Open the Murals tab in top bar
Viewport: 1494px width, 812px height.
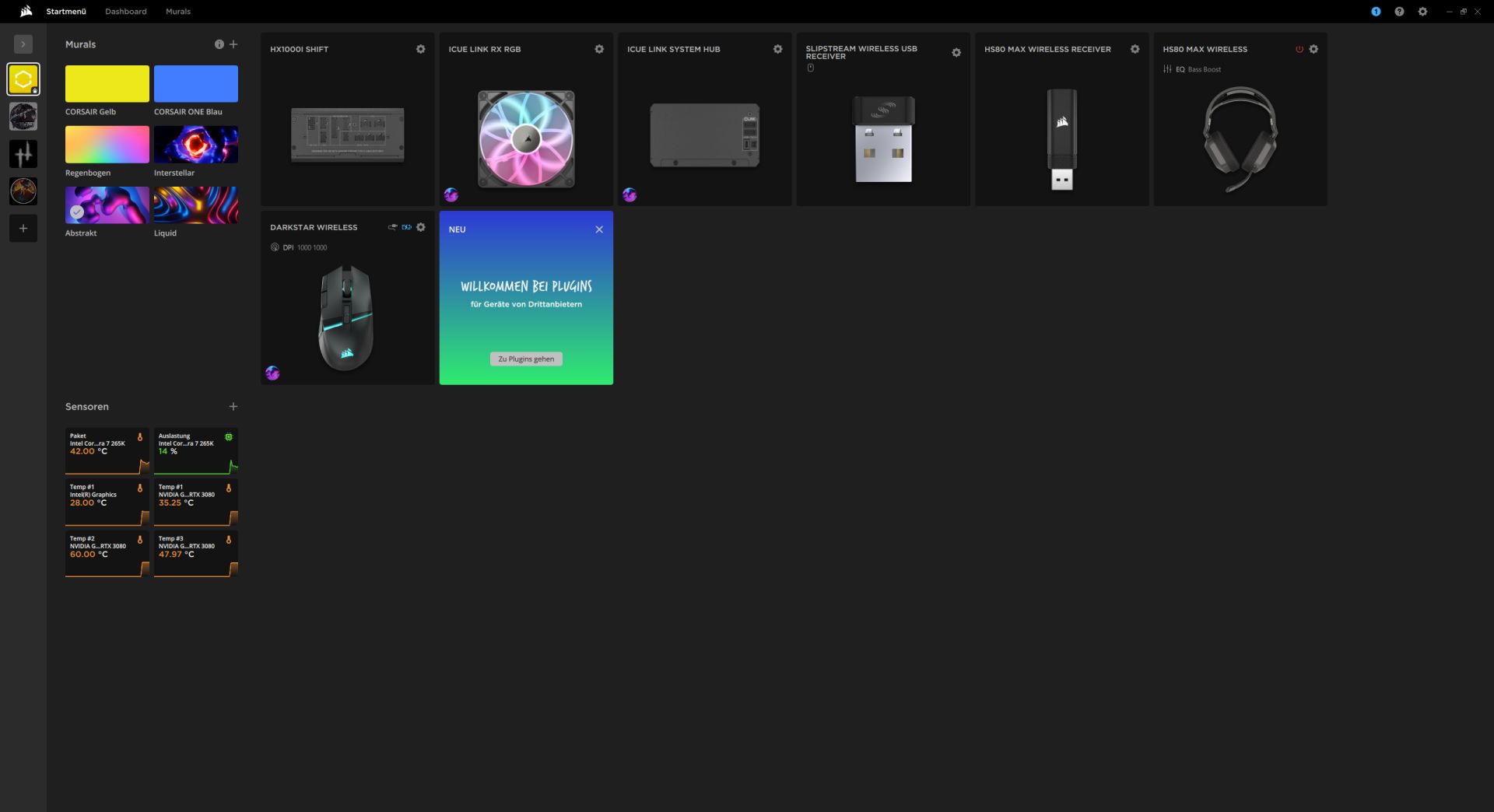[x=178, y=12]
